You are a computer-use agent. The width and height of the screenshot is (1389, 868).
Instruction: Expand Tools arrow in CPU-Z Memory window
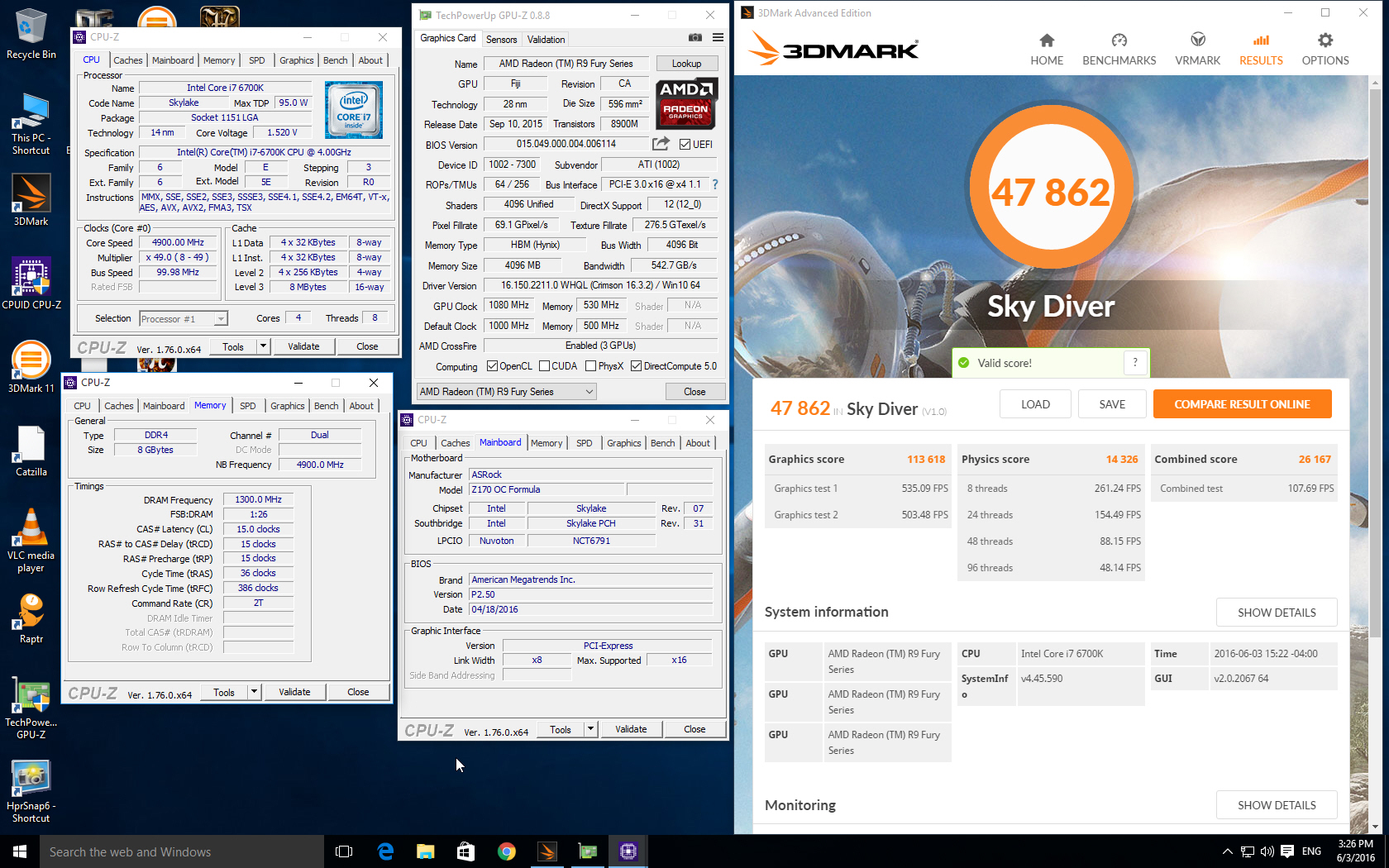254,692
